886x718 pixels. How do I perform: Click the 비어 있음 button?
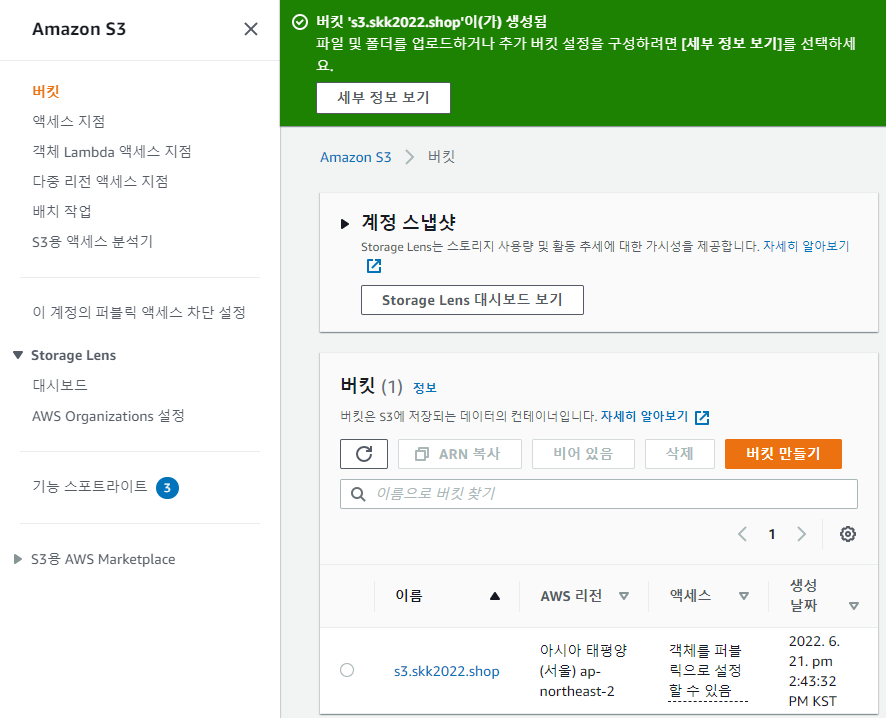point(583,454)
